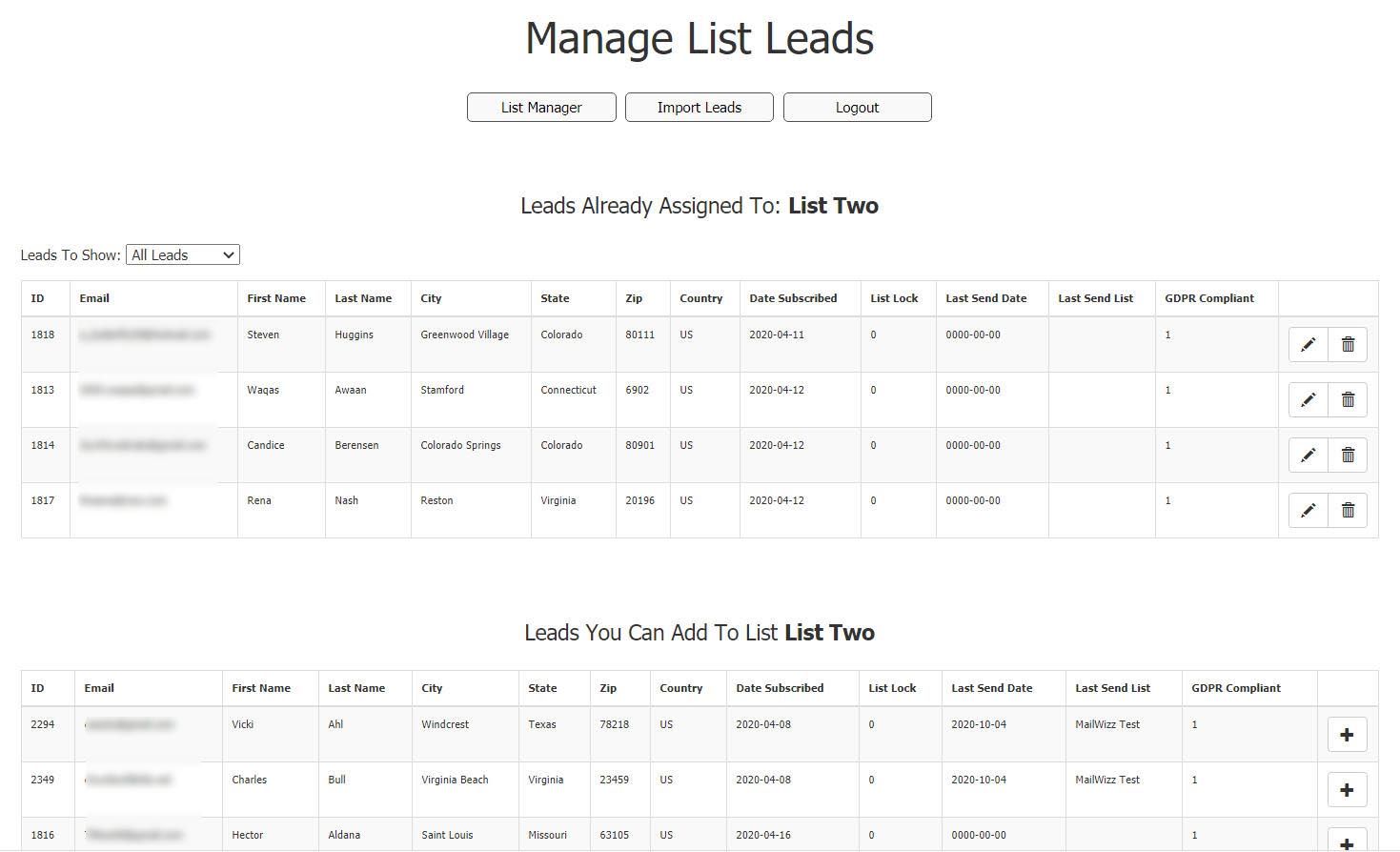The image size is (1400, 852).
Task: Edit lead Candice Berensen with pencil icon
Action: 1308,456
